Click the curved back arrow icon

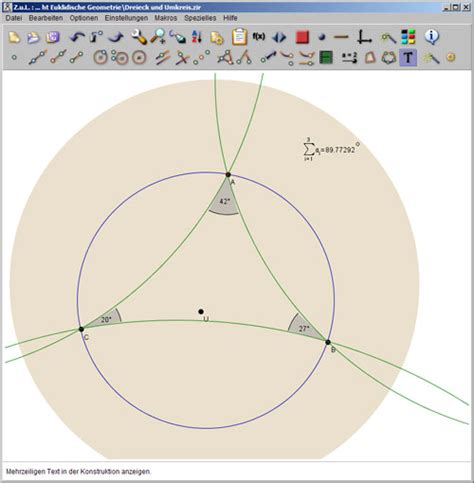click(x=77, y=37)
